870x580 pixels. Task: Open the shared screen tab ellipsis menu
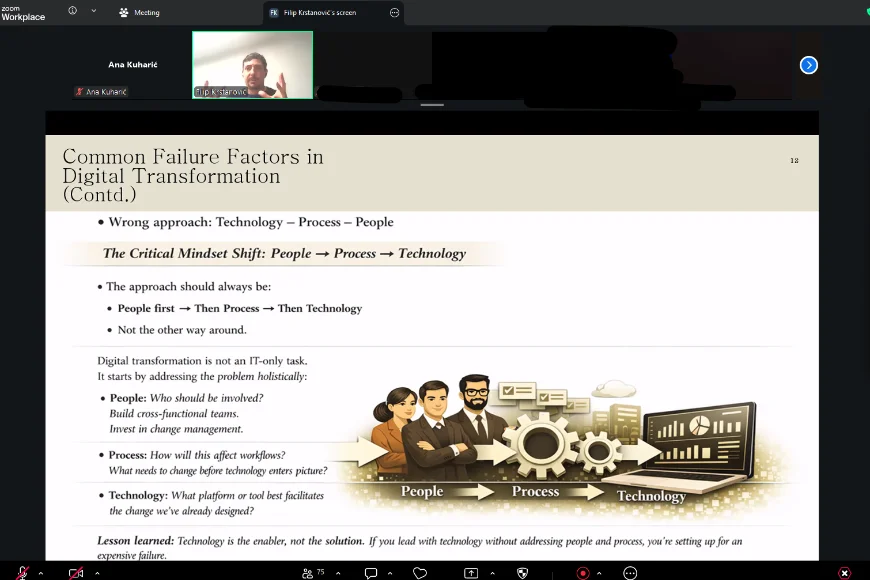point(394,12)
